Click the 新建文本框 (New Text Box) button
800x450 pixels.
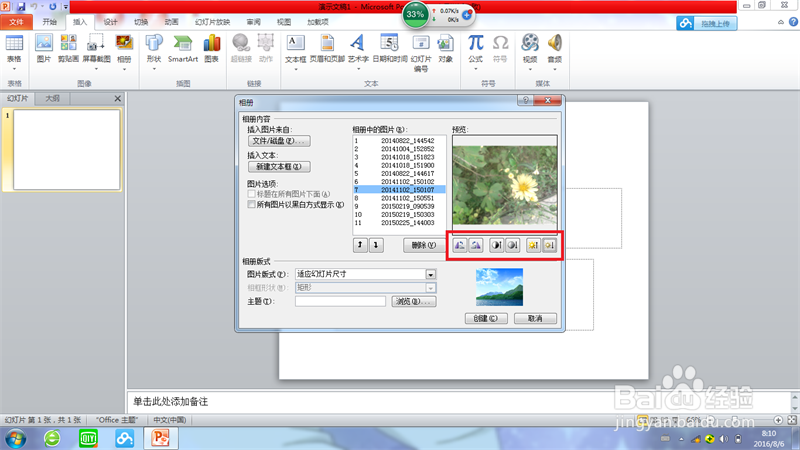tap(279, 166)
